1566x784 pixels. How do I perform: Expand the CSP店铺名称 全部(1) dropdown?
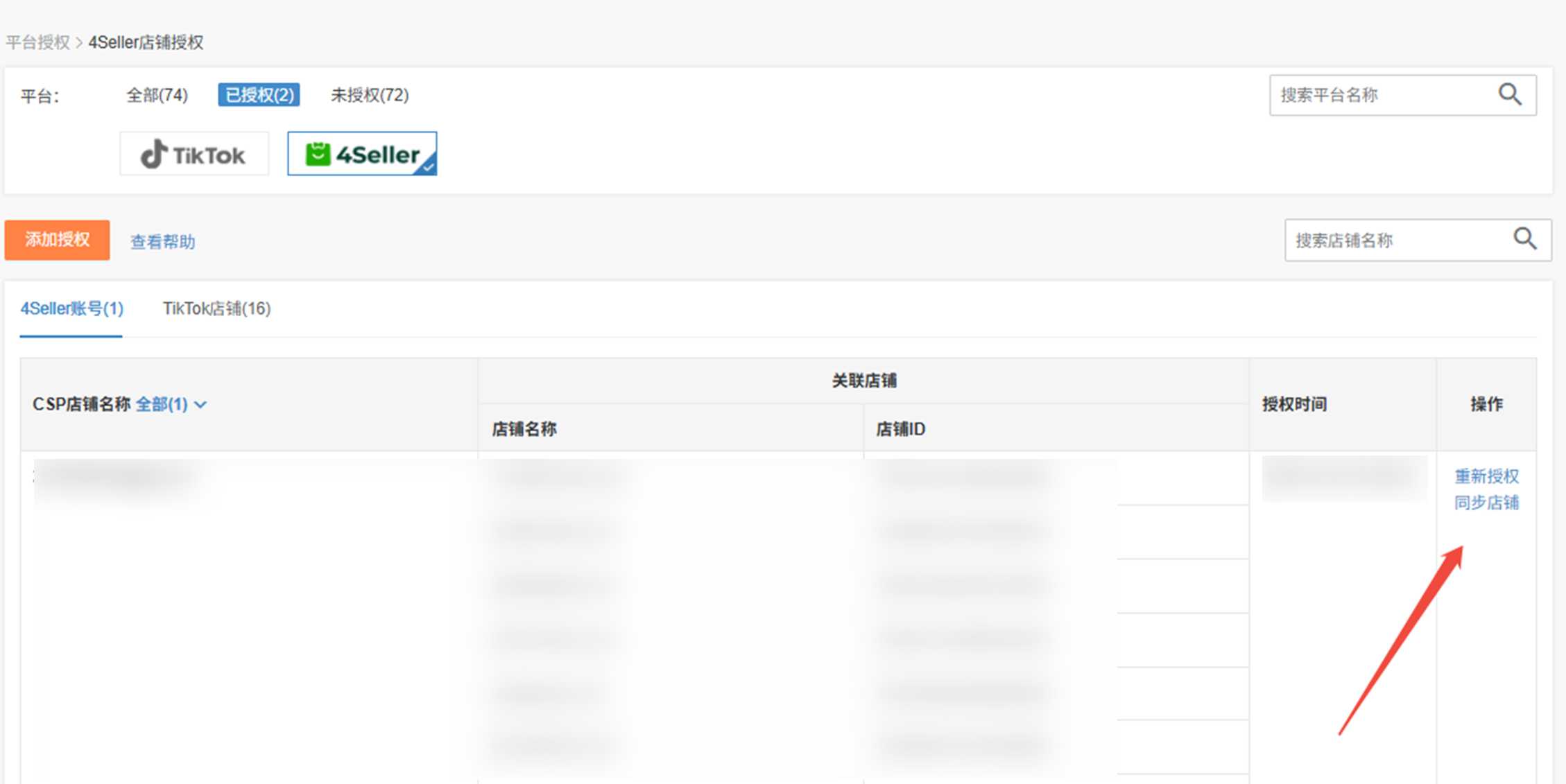click(162, 404)
